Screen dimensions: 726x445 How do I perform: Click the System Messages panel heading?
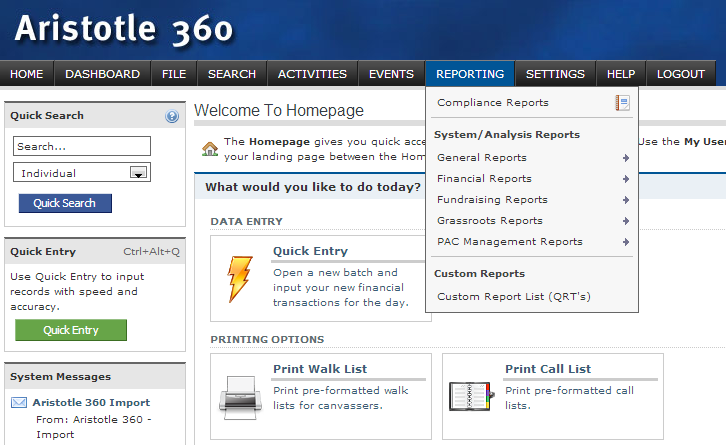[61, 376]
